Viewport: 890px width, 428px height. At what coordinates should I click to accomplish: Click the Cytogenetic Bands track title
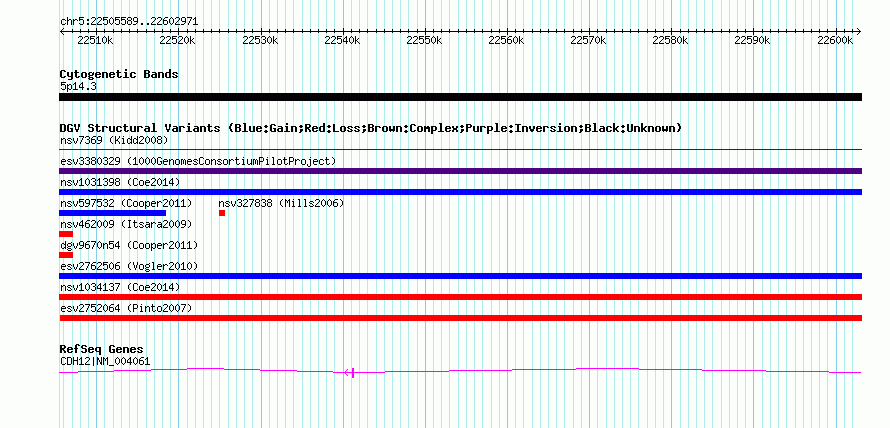click(x=119, y=74)
